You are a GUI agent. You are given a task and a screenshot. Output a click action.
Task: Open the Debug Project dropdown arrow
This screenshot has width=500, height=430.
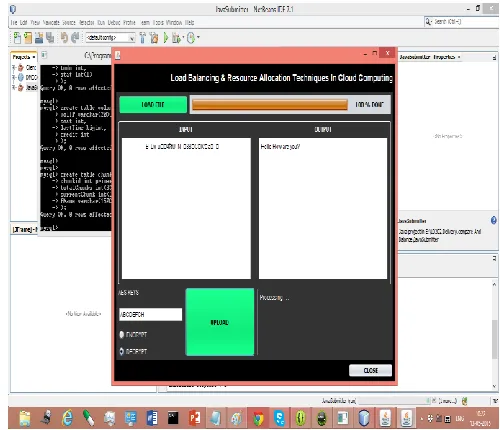coord(183,38)
